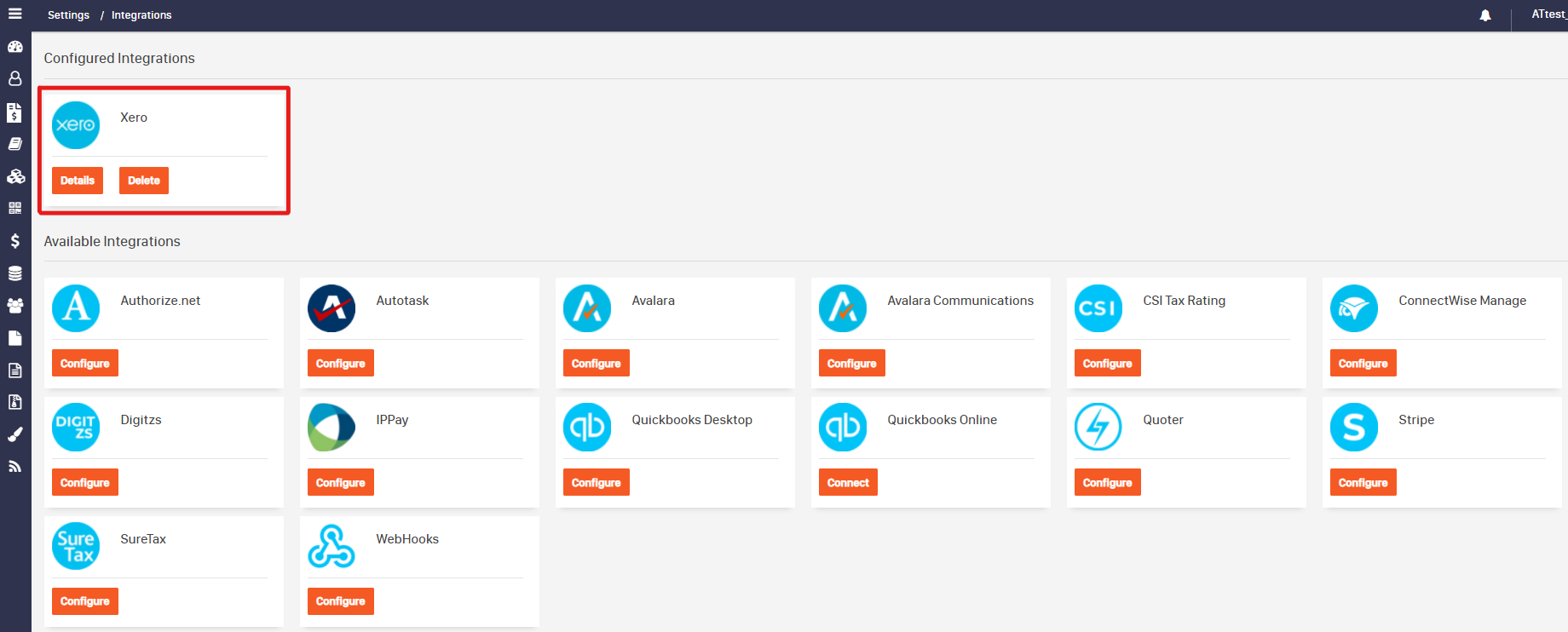Open the hamburger menu in the sidebar
Image resolution: width=1568 pixels, height=632 pixels.
coord(15,14)
